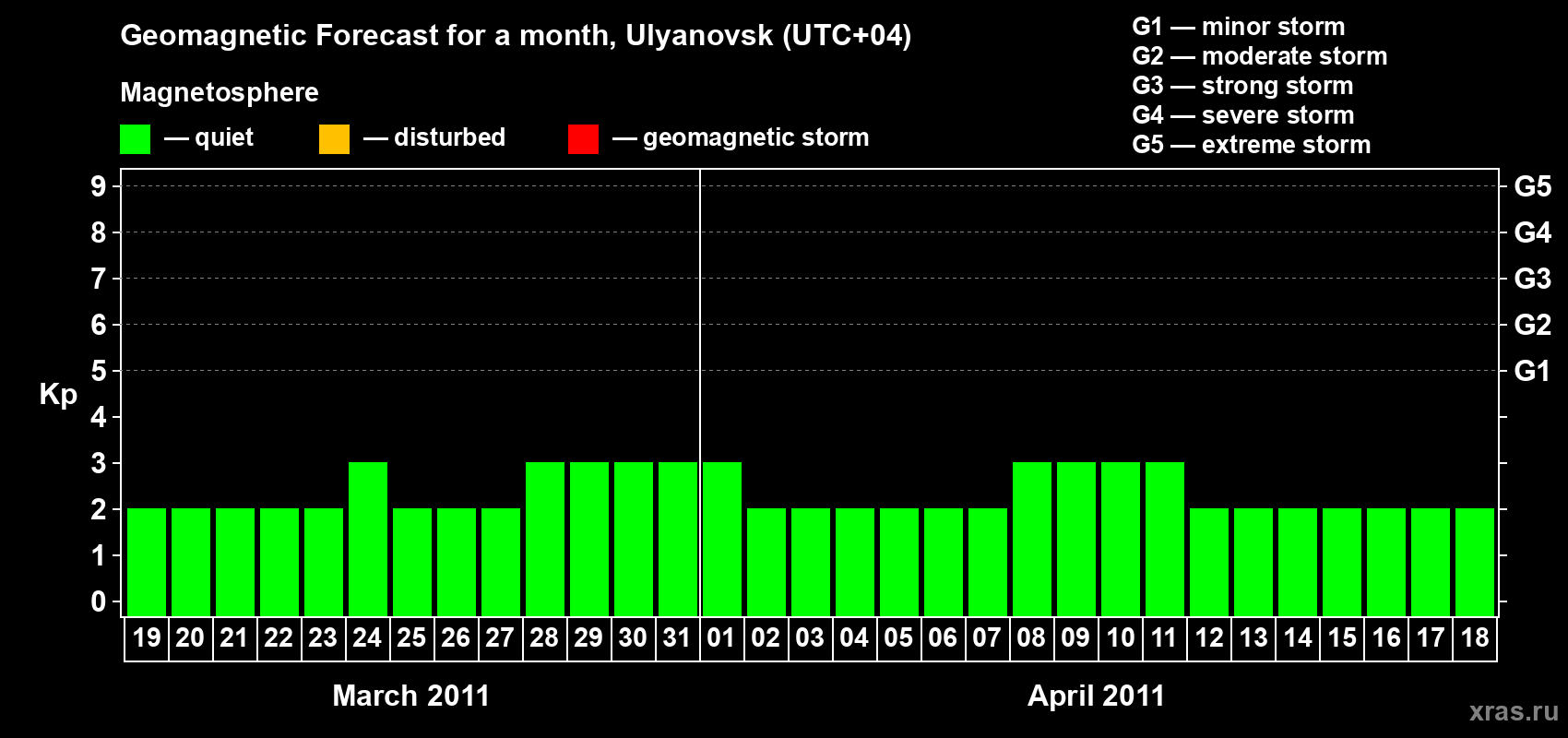Select the bar for March 24
Viewport: 1568px width, 738px height.
(368, 539)
